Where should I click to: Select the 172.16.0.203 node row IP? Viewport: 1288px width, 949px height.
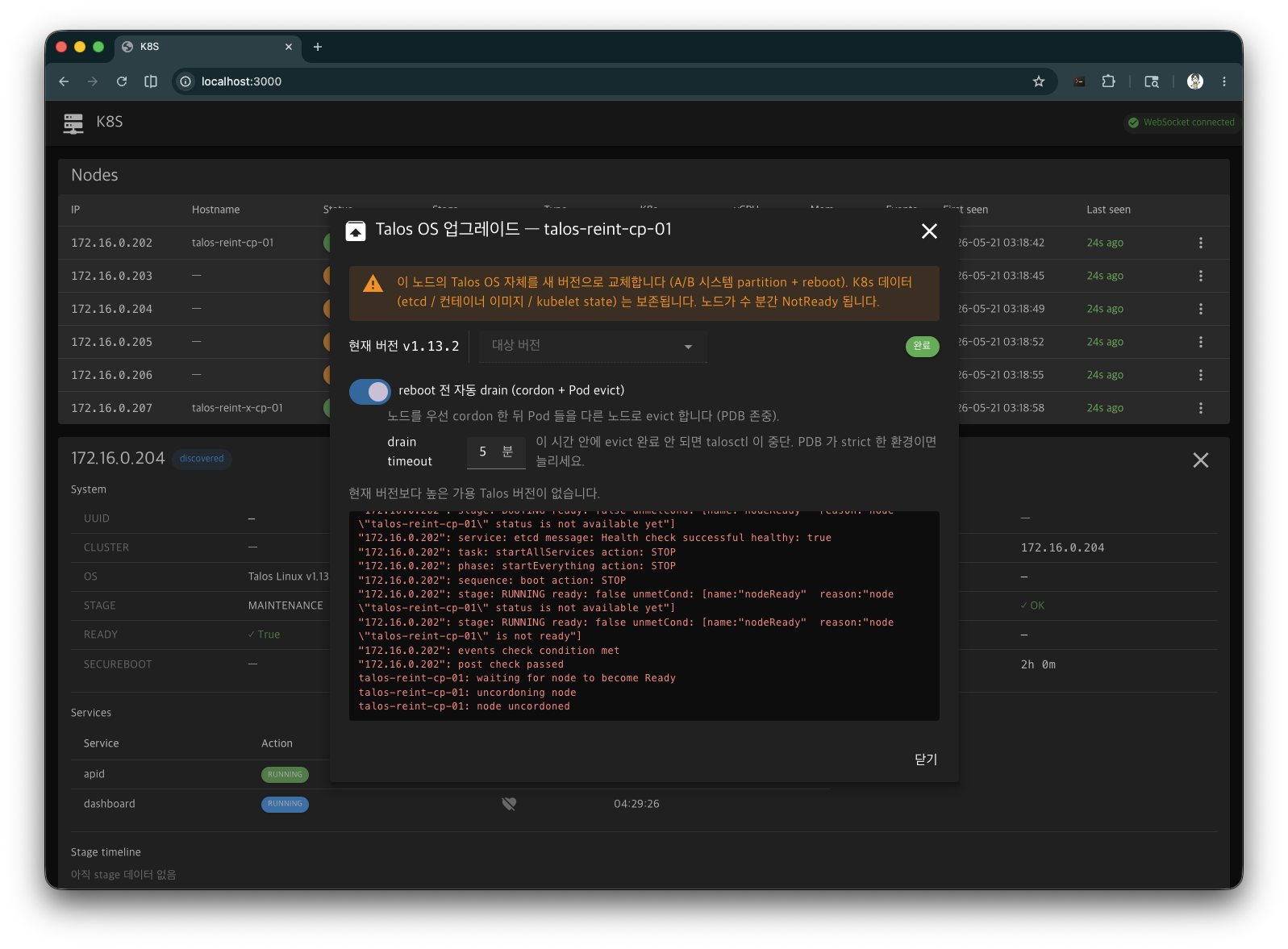[112, 276]
